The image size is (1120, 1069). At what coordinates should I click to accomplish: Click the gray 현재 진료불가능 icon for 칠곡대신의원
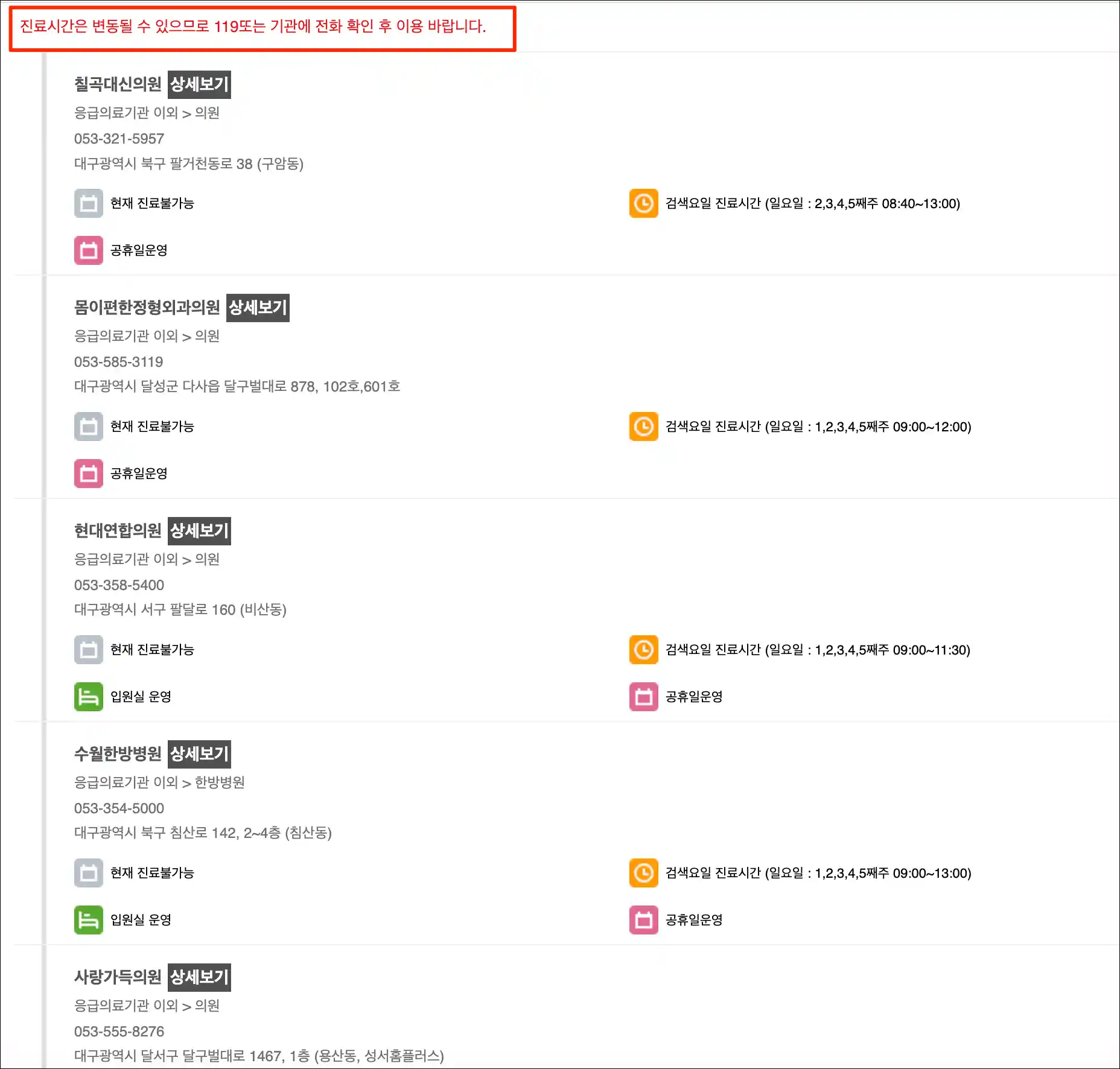coord(89,203)
